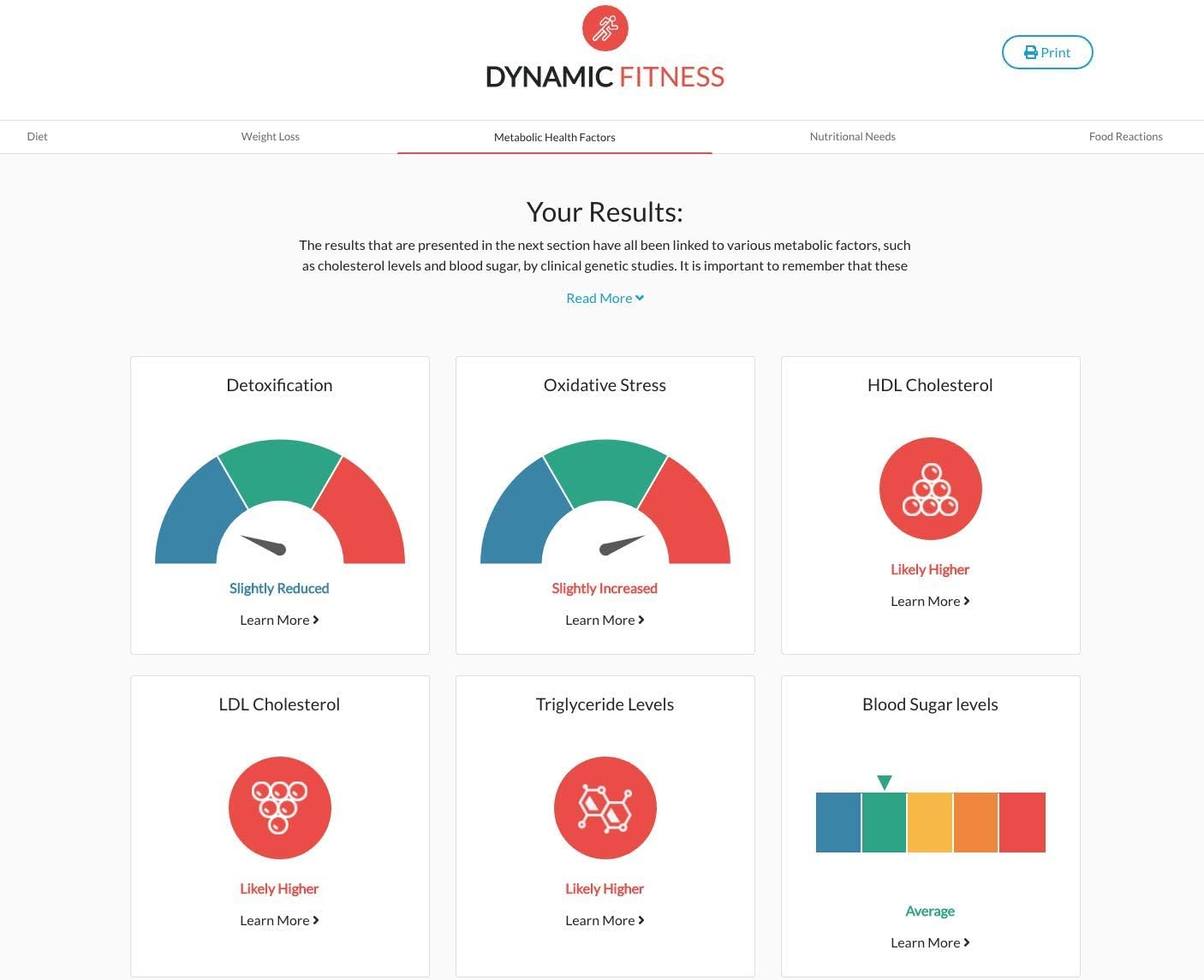Image resolution: width=1204 pixels, height=980 pixels.
Task: Open Learn More under Blood Sugar levels
Action: tap(930, 942)
